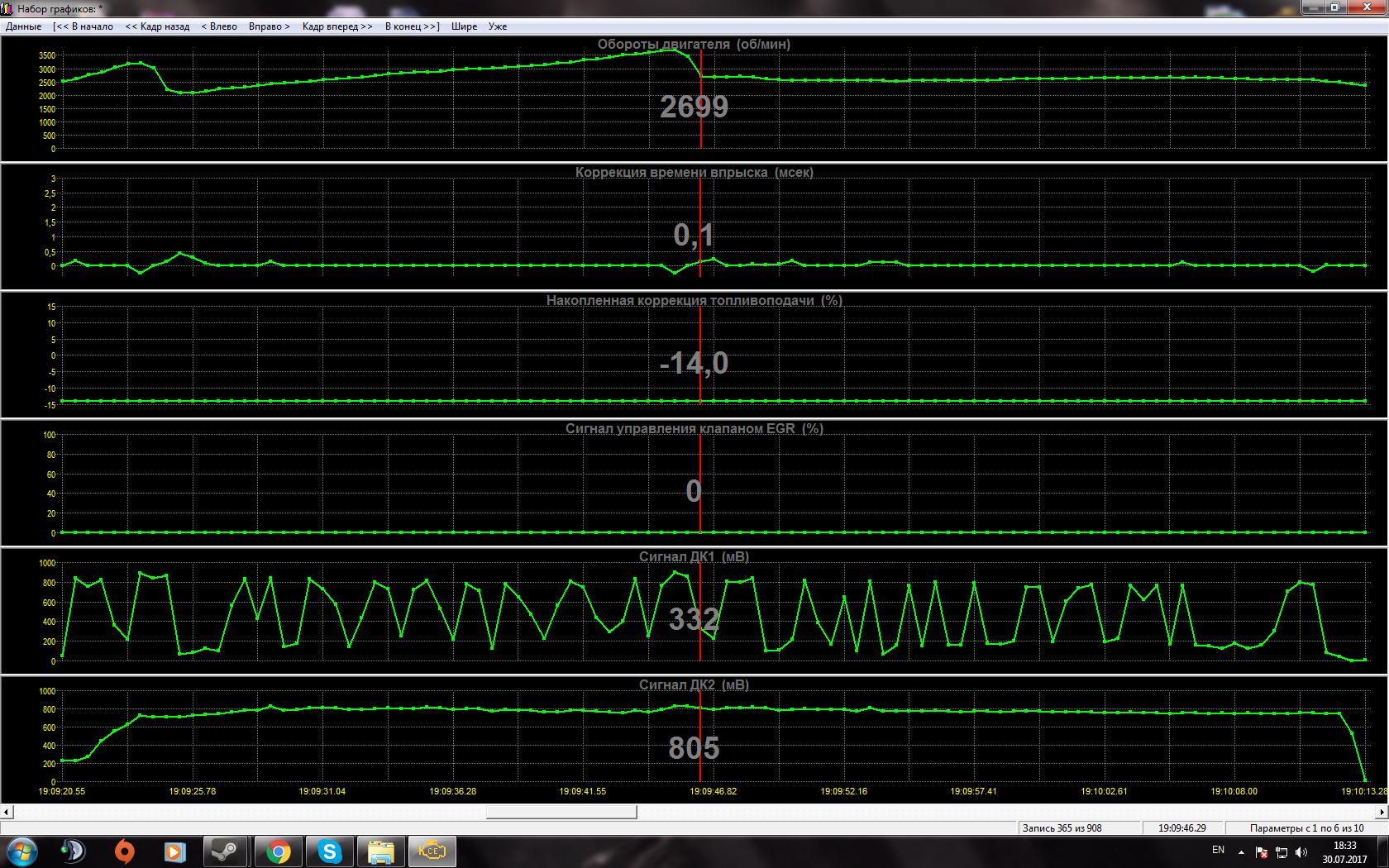1389x868 pixels.
Task: Click time axis label 19:09:25.78
Action: tap(193, 791)
